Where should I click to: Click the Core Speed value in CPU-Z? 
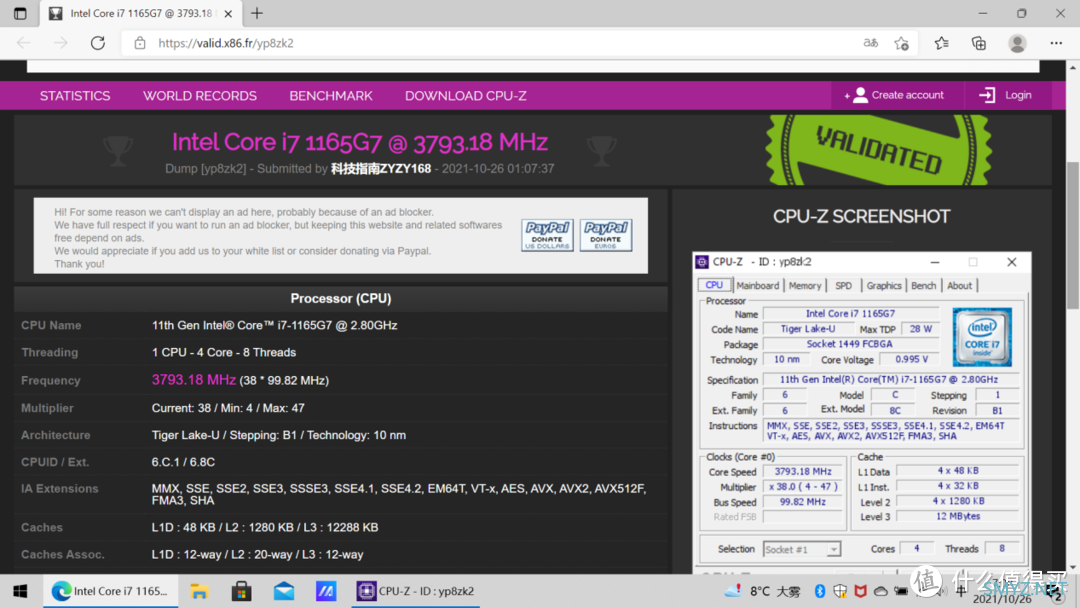click(x=802, y=472)
